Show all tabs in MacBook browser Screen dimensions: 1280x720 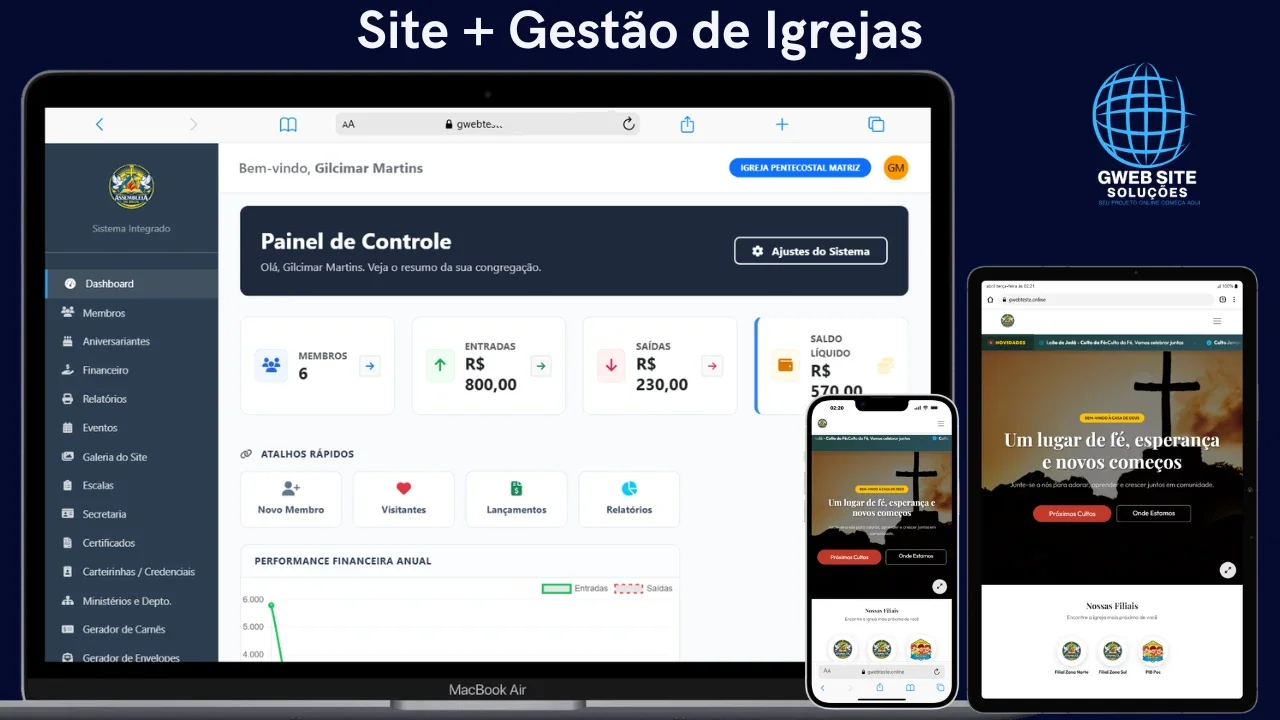876,124
